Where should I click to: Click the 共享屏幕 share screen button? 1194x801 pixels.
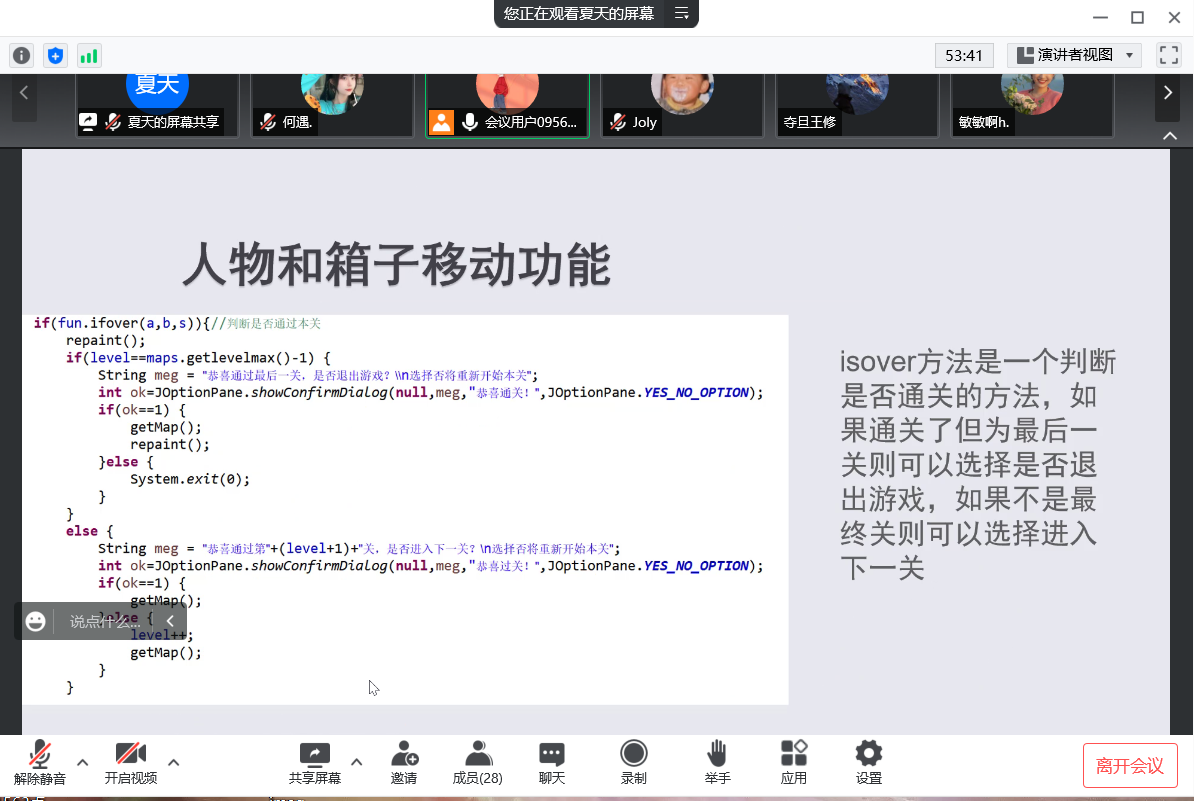(x=315, y=762)
